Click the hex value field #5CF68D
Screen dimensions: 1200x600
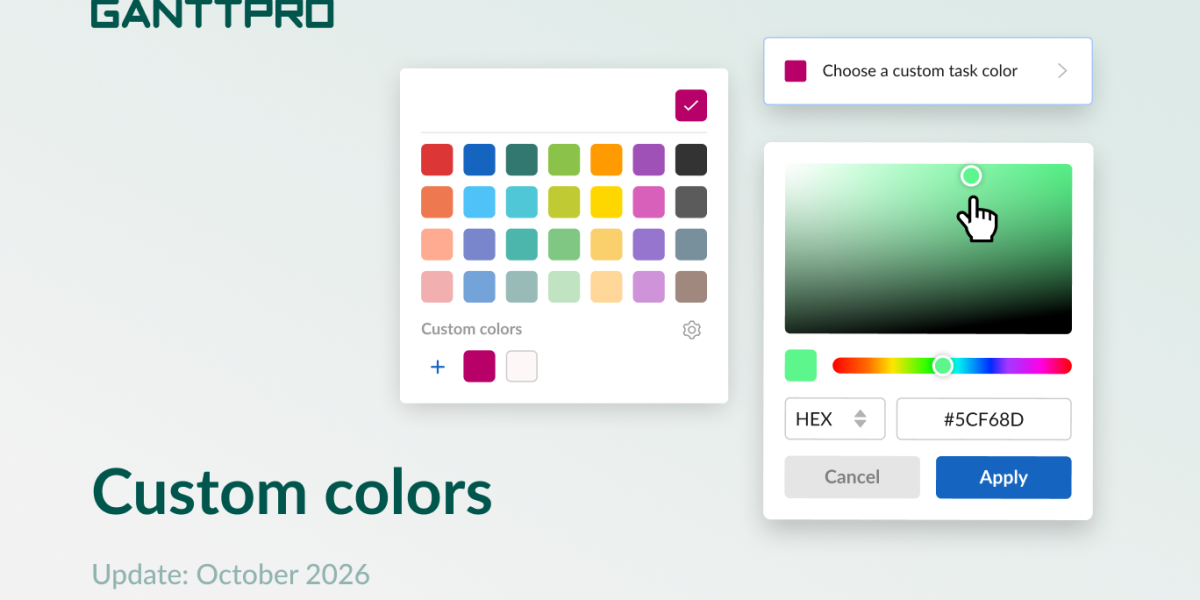pyautogui.click(x=984, y=419)
